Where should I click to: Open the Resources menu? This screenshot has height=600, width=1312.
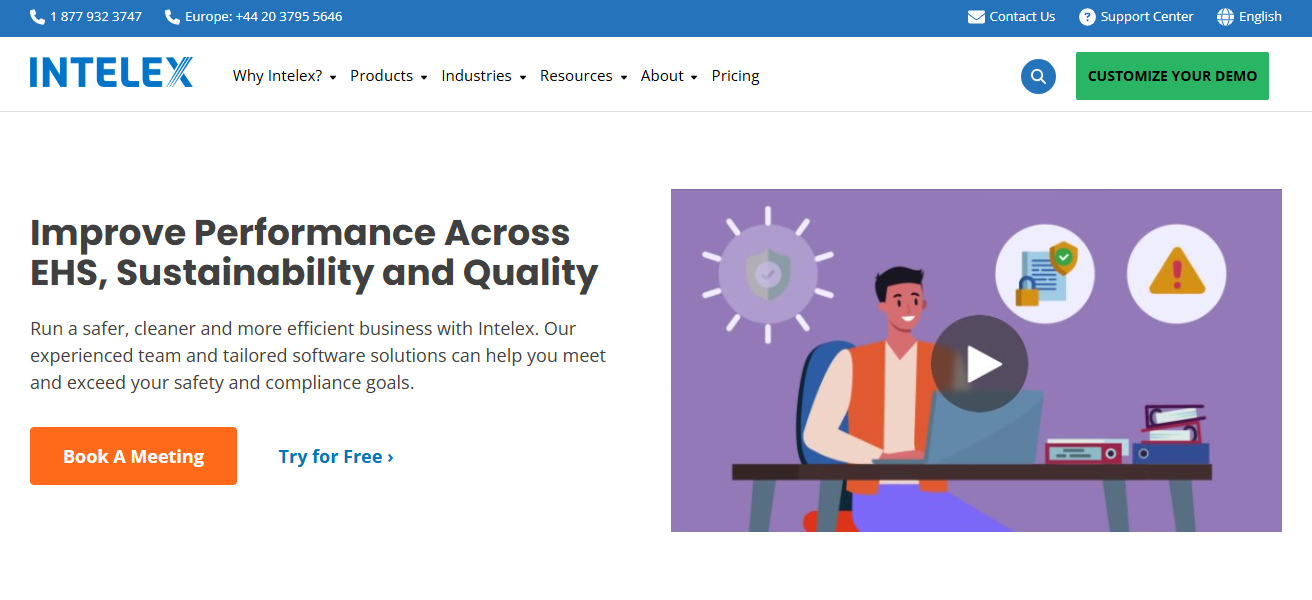583,76
